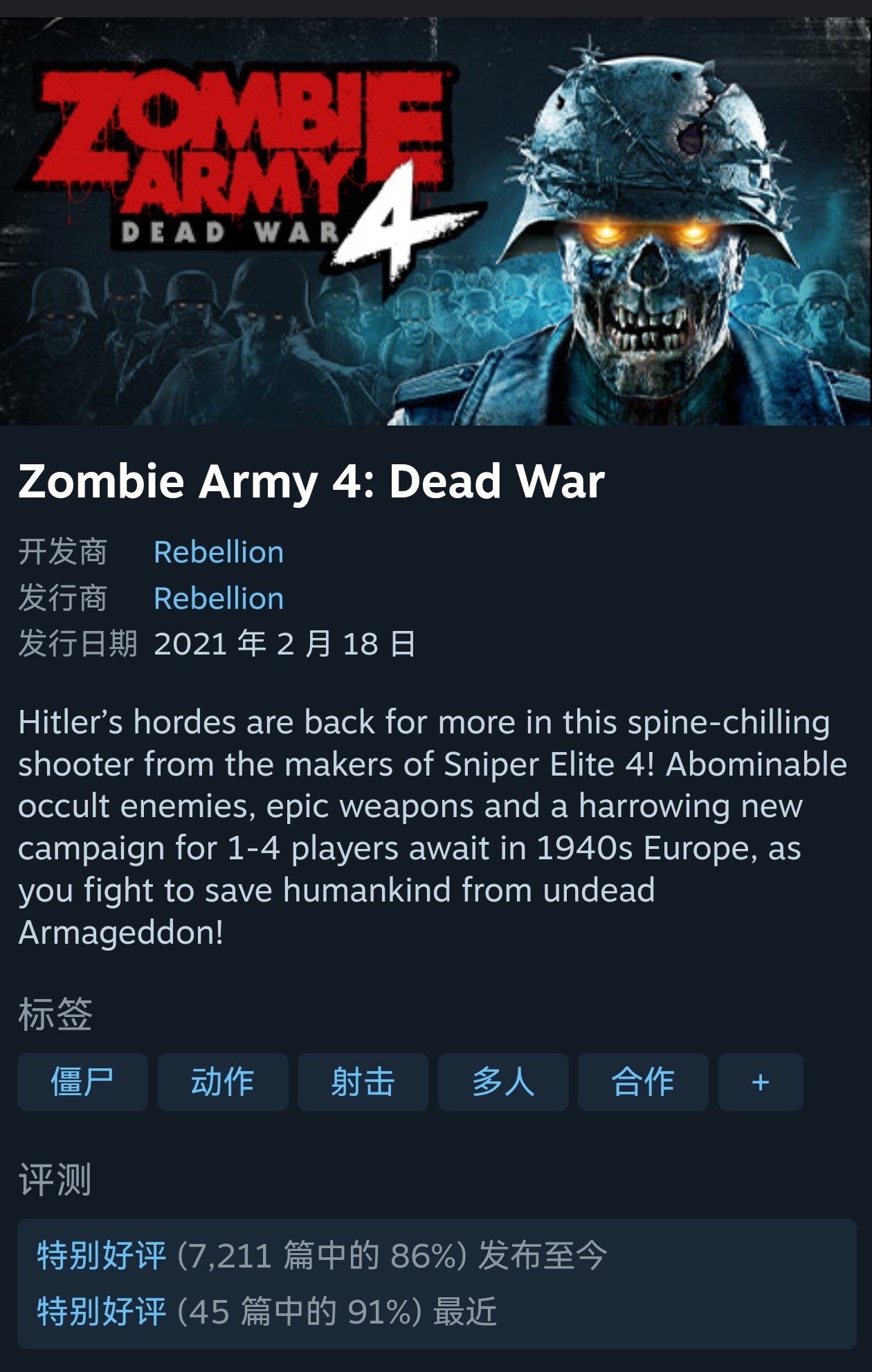Open the publisher Rebellion link
The width and height of the screenshot is (872, 1372).
point(219,598)
